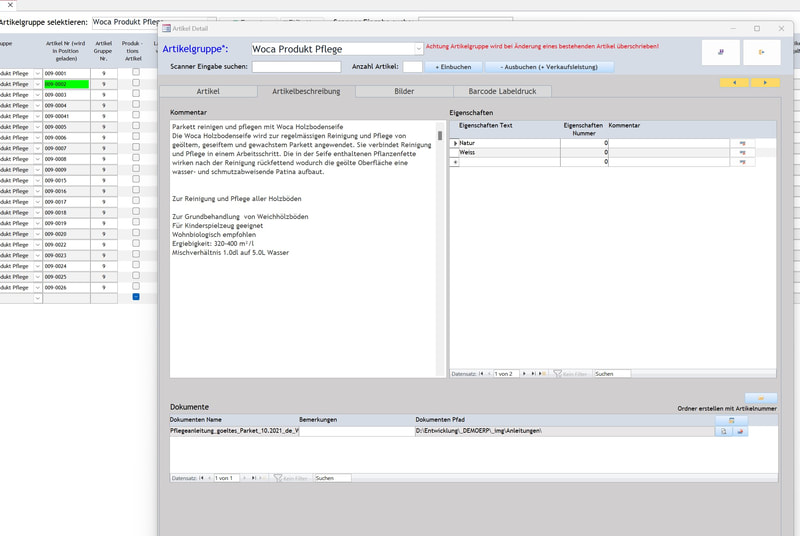
Task: Click the Bemerkungen cell of the Pflegeanleitung row
Action: point(357,431)
